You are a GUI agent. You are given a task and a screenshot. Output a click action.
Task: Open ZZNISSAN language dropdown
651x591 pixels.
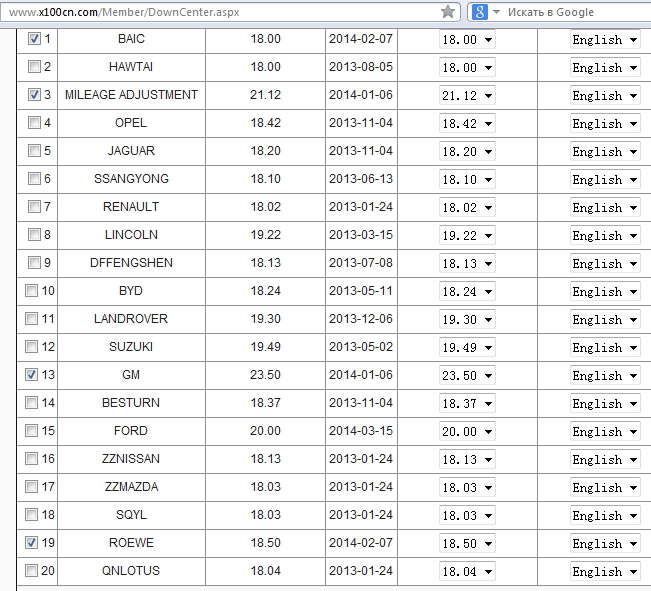tap(605, 460)
